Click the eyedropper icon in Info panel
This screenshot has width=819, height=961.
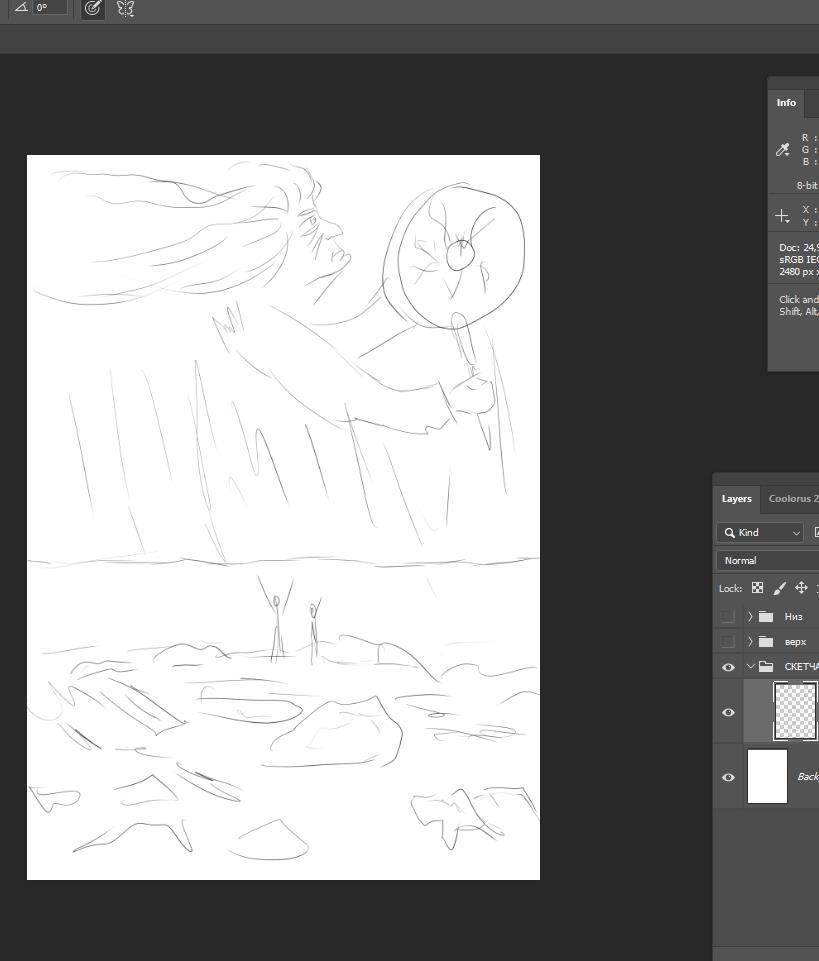pos(783,149)
